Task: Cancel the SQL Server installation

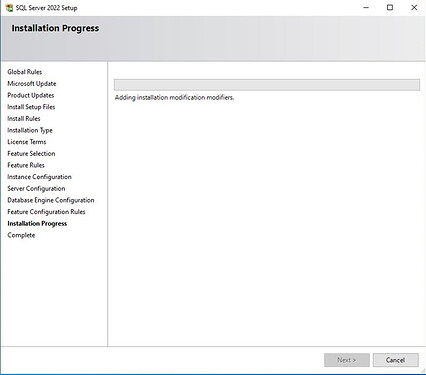Action: tap(396, 360)
